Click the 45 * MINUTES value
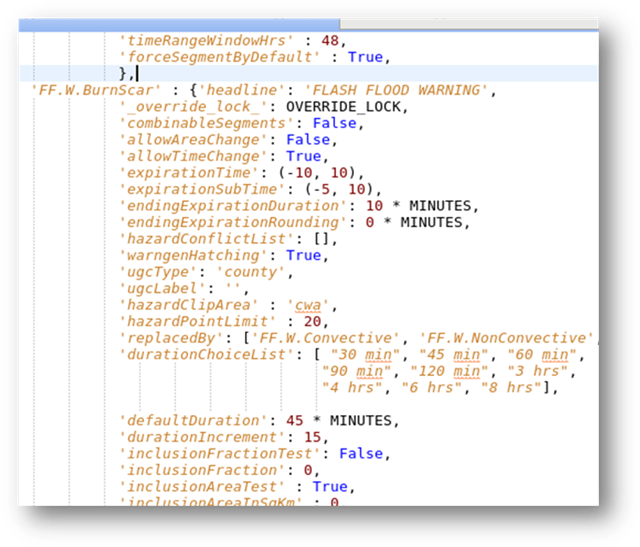 pyautogui.click(x=339, y=421)
